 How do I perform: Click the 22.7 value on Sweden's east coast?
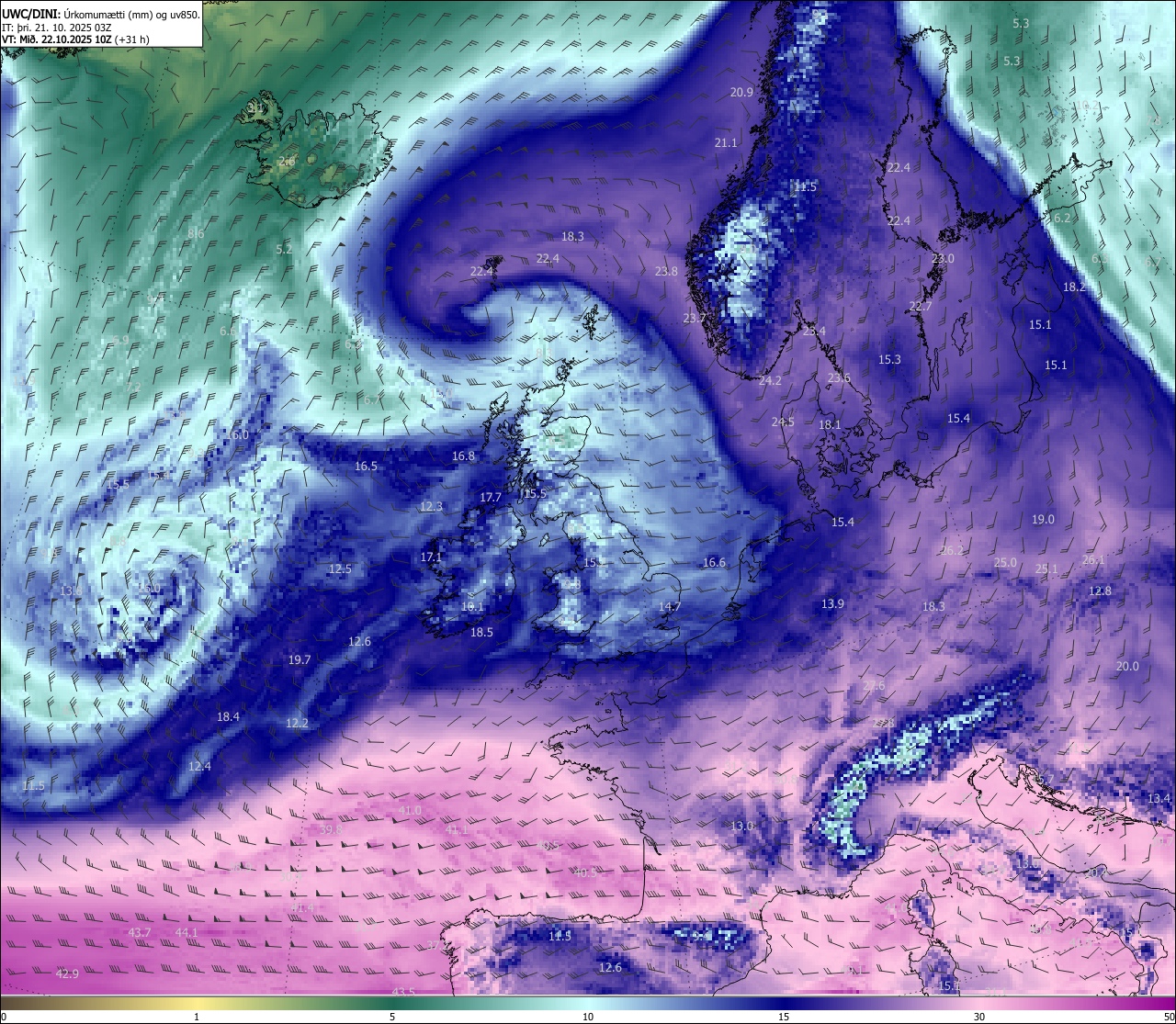click(x=920, y=306)
